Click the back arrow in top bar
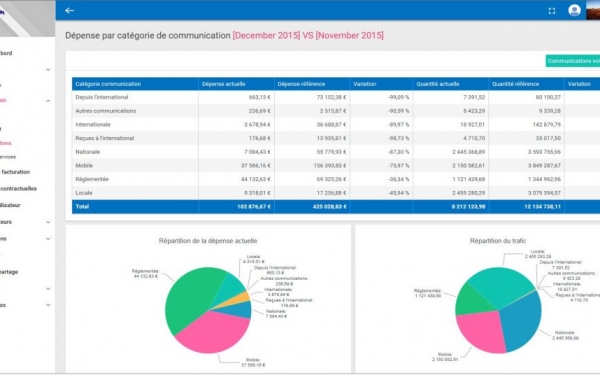The width and height of the screenshot is (600, 375). [69, 11]
